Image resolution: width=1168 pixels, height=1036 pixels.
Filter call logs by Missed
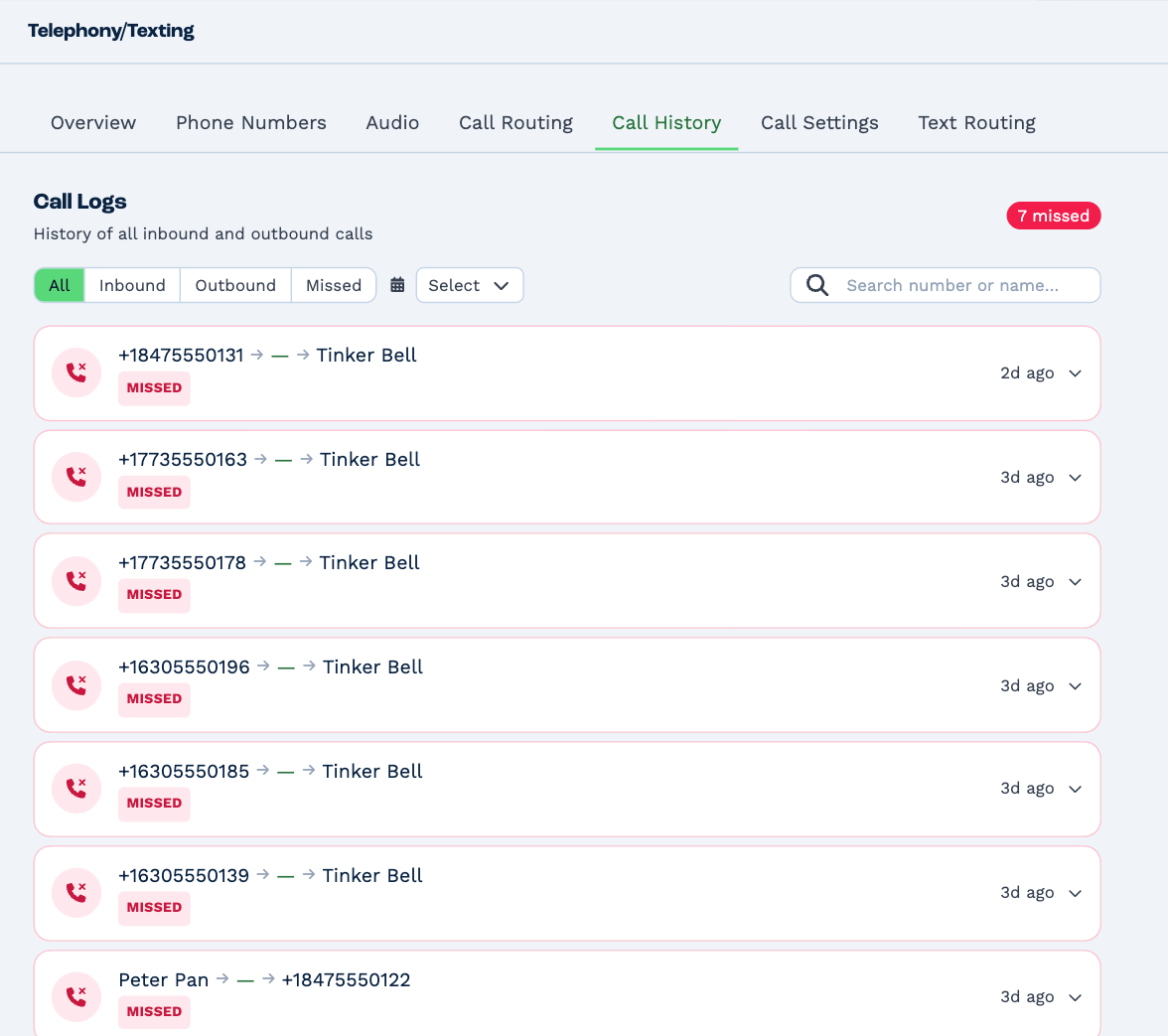[x=334, y=285]
